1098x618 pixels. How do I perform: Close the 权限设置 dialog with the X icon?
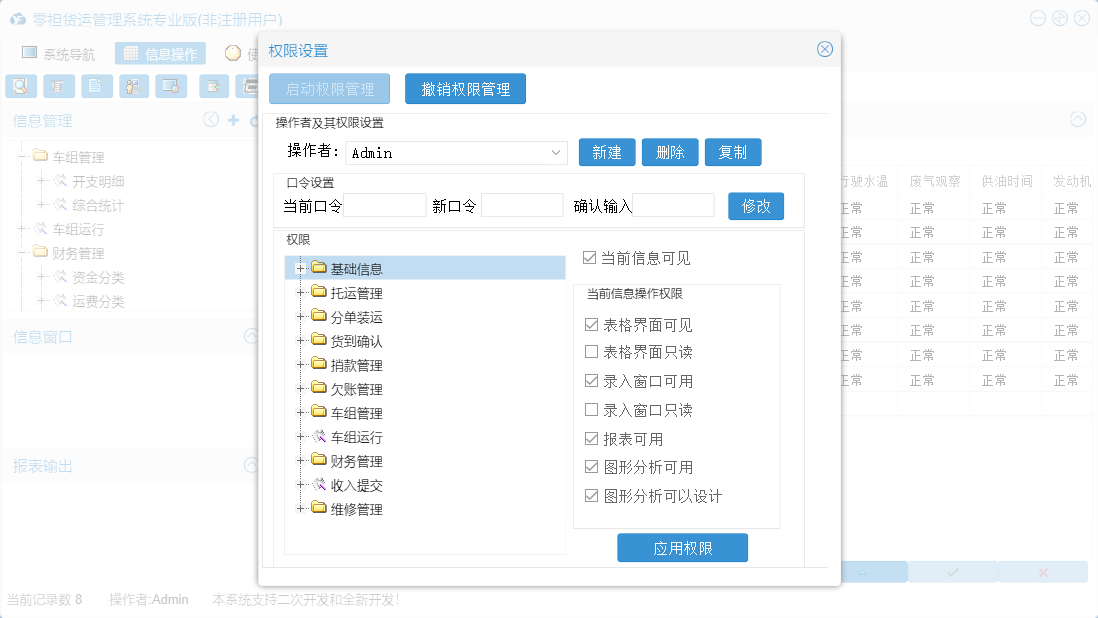825,49
